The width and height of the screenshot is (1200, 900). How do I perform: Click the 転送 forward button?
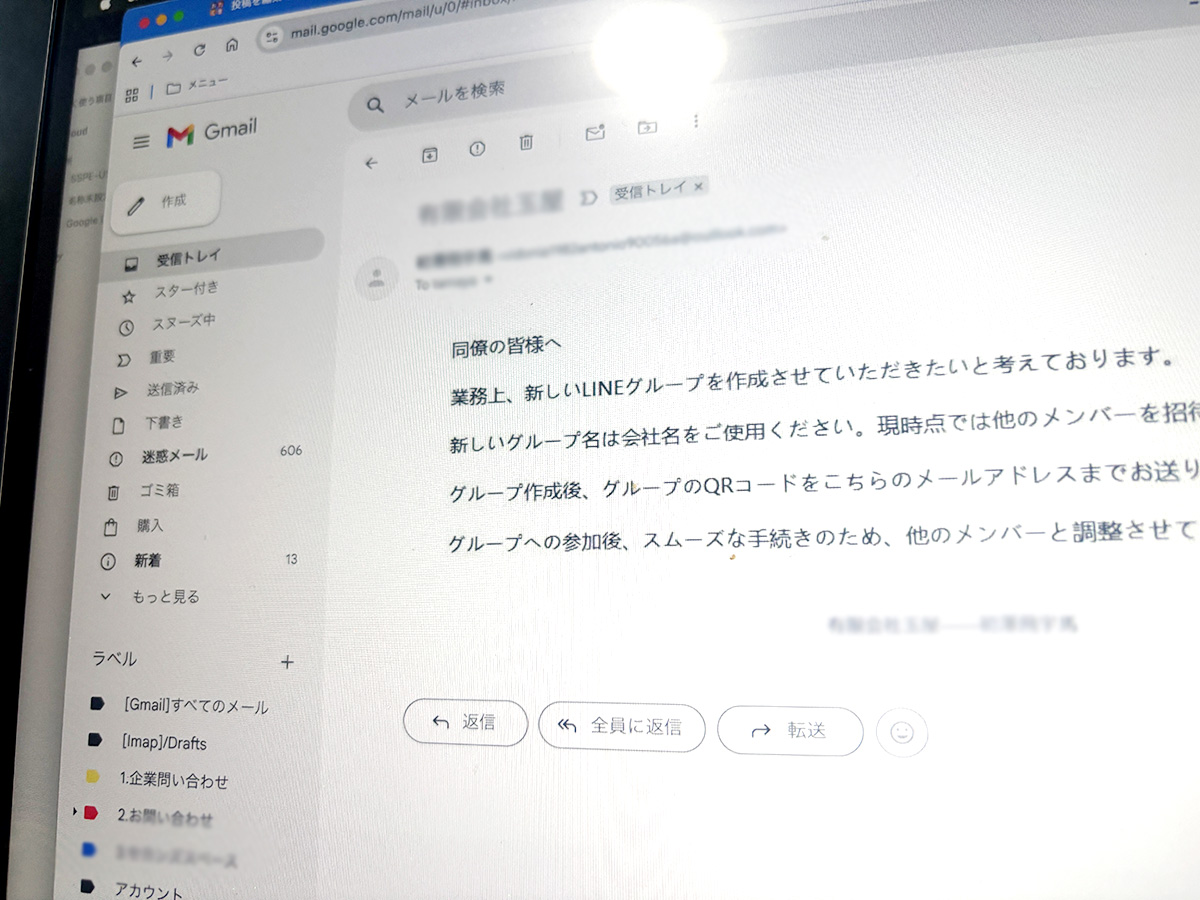789,730
